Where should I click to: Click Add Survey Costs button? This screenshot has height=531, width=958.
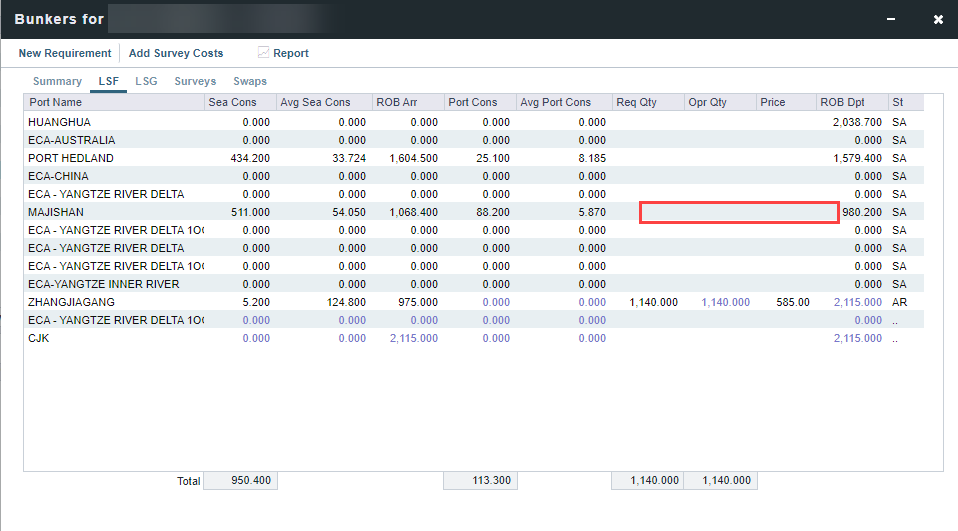click(x=176, y=53)
